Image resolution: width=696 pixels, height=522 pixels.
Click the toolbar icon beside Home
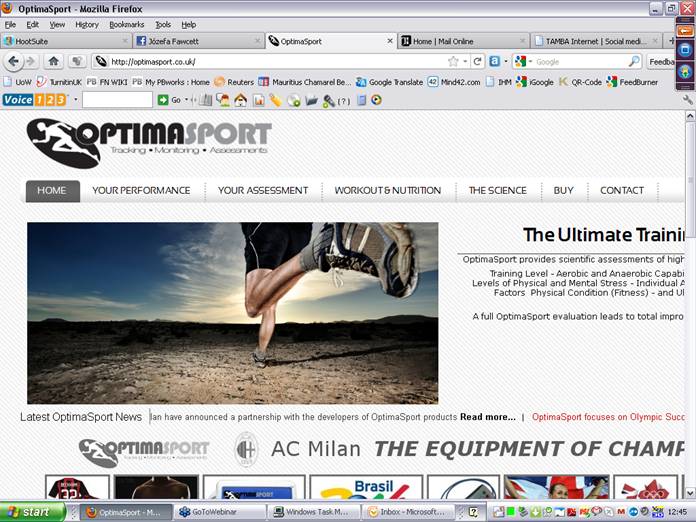tap(76, 61)
